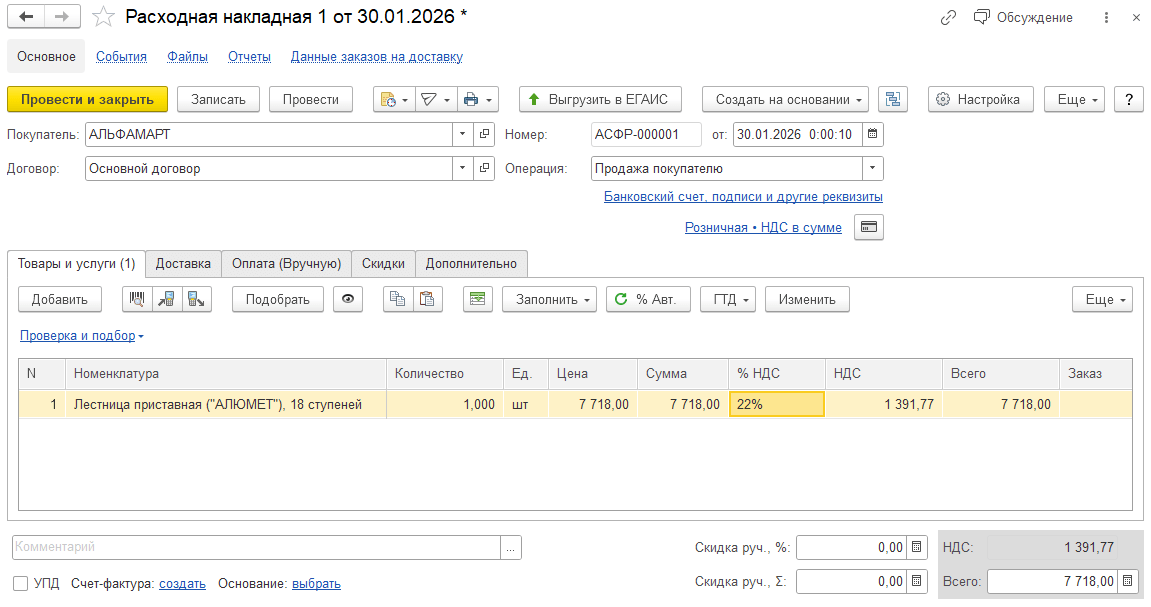Paste rows from clipboard icon

click(x=427, y=299)
